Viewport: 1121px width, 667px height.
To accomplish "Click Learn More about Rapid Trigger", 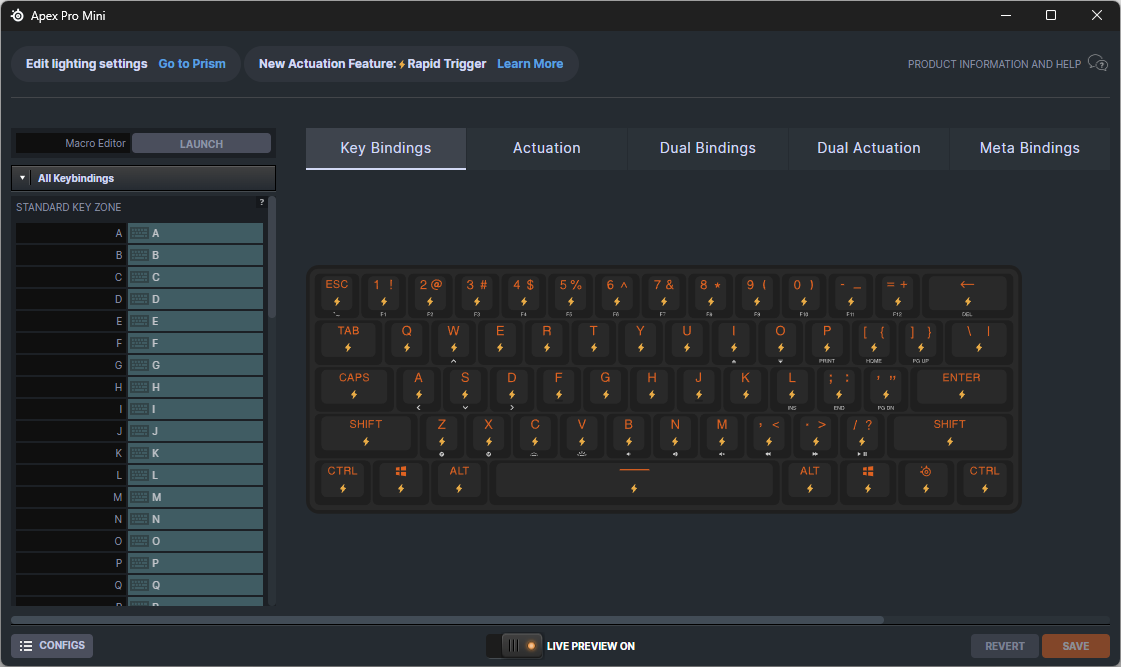I will [x=530, y=64].
